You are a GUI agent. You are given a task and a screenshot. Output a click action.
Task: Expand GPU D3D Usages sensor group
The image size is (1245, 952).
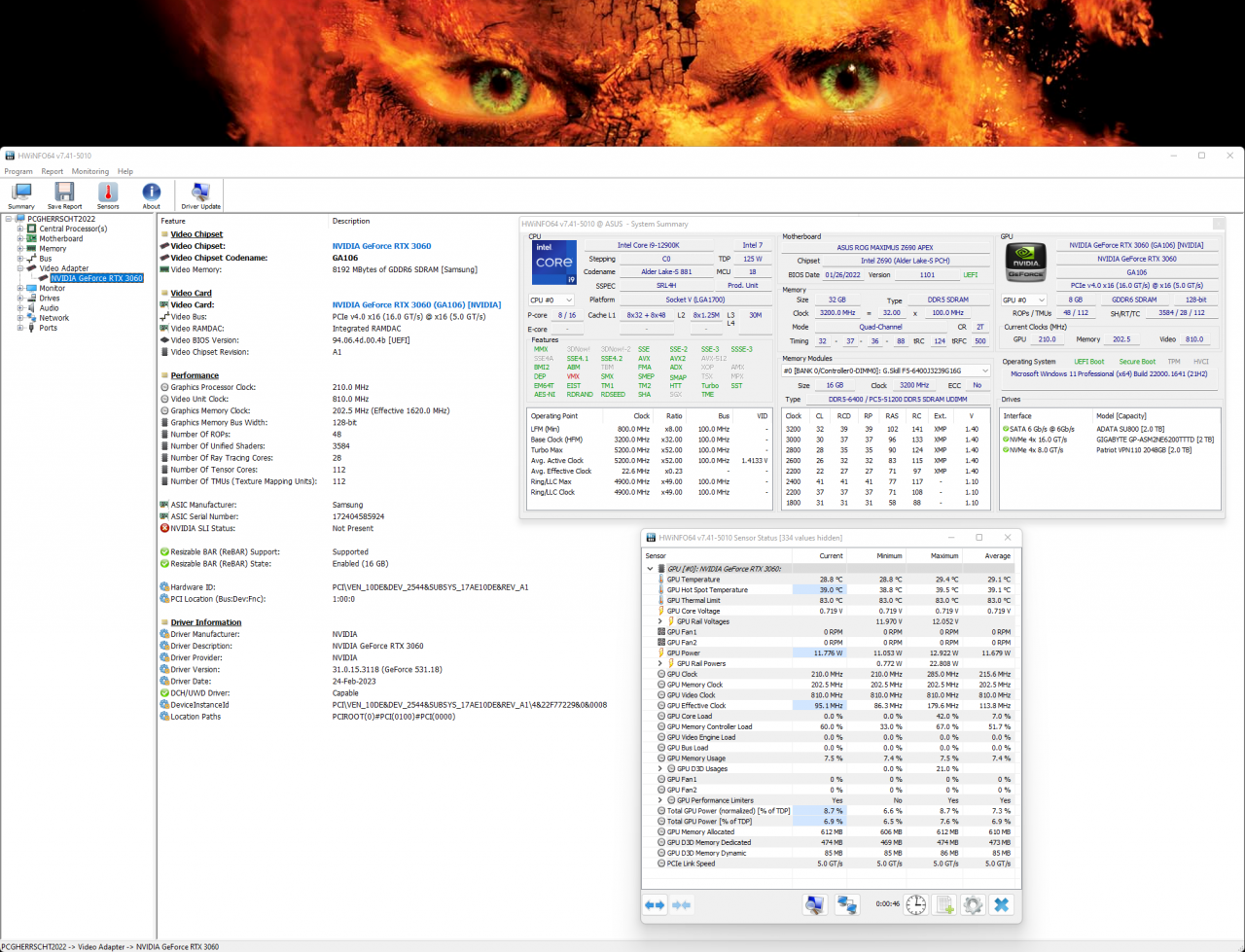[660, 768]
